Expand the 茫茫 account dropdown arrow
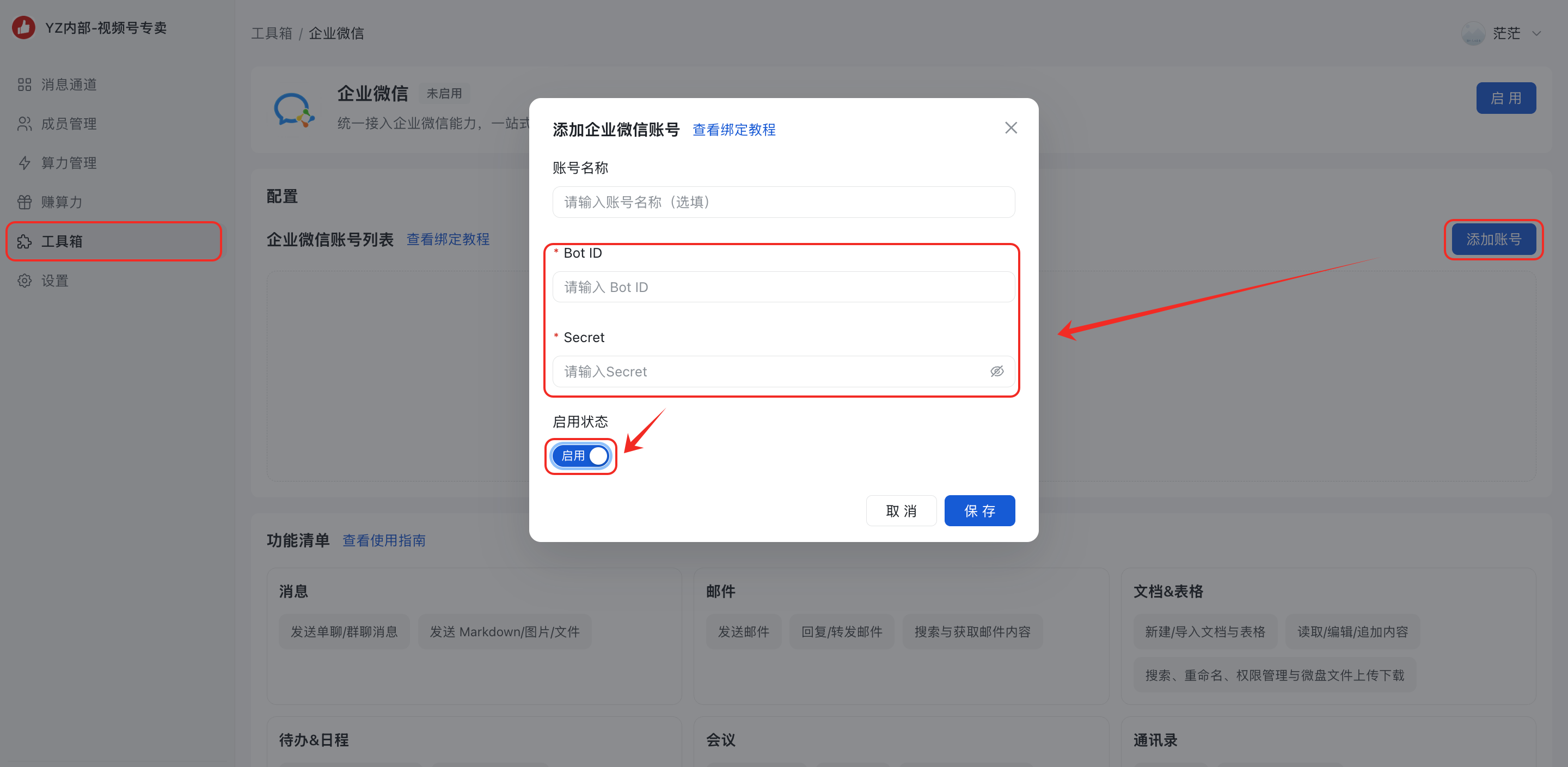Image resolution: width=1568 pixels, height=767 pixels. tap(1536, 34)
